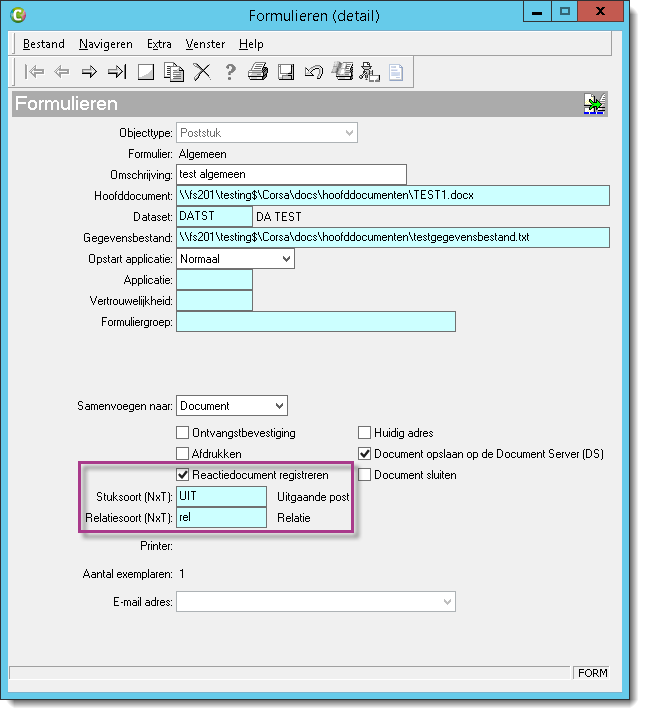Open the E-mail adres combo box
645x715 pixels.
(447, 602)
